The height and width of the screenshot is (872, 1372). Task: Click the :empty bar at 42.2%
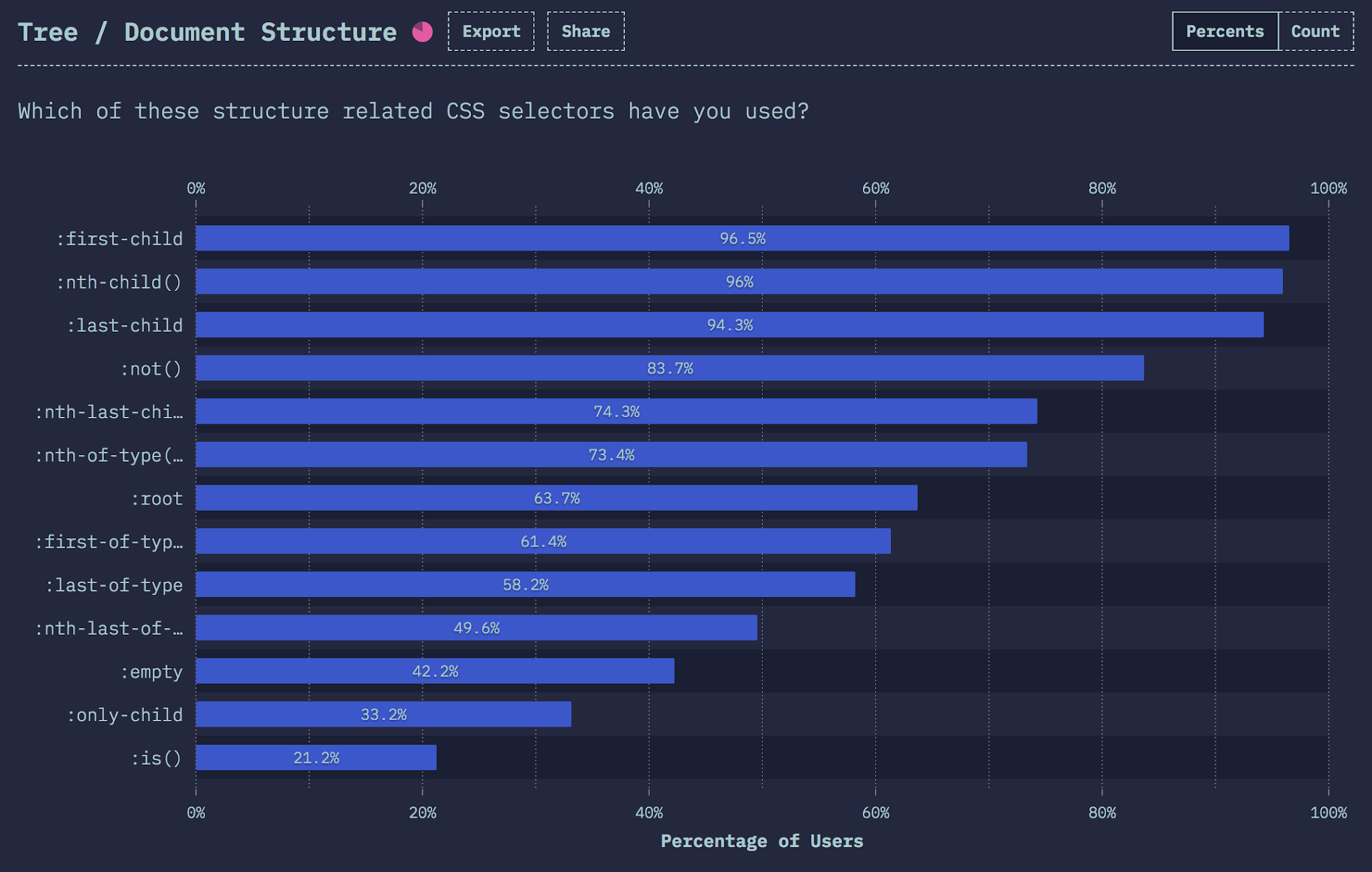[435, 671]
